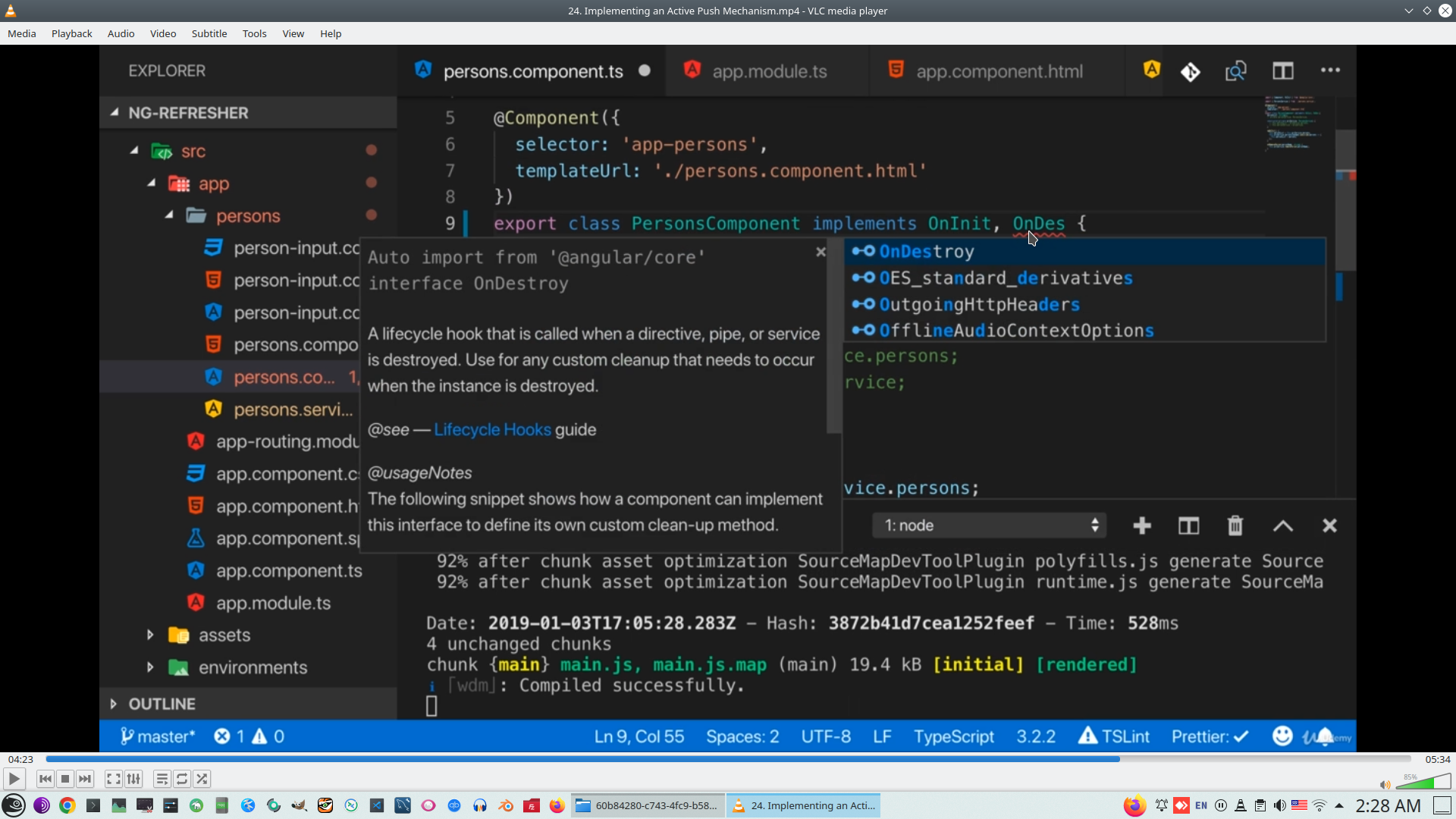Open the '1: node' terminal dropdown

click(989, 525)
